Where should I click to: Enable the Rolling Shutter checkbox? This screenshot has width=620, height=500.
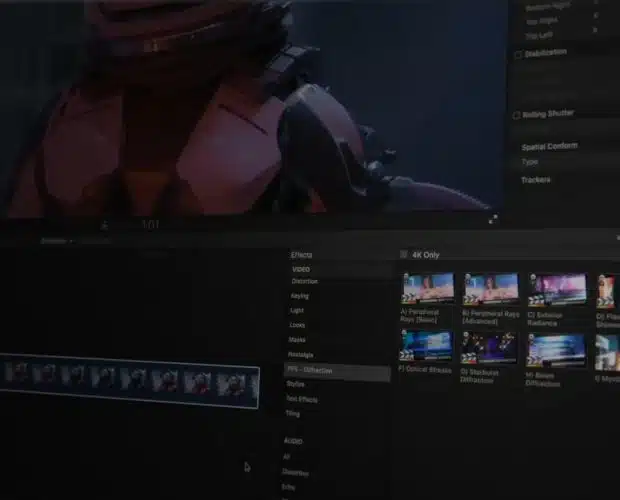tap(516, 115)
